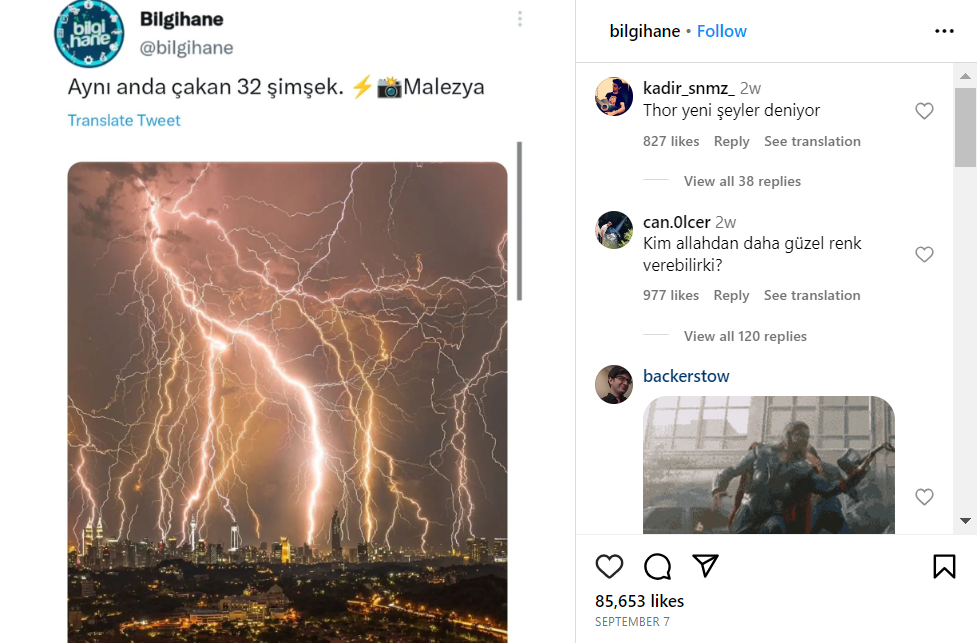Viewport: 977px width, 643px height.
Task: View the 85,653 likes list
Action: click(640, 601)
